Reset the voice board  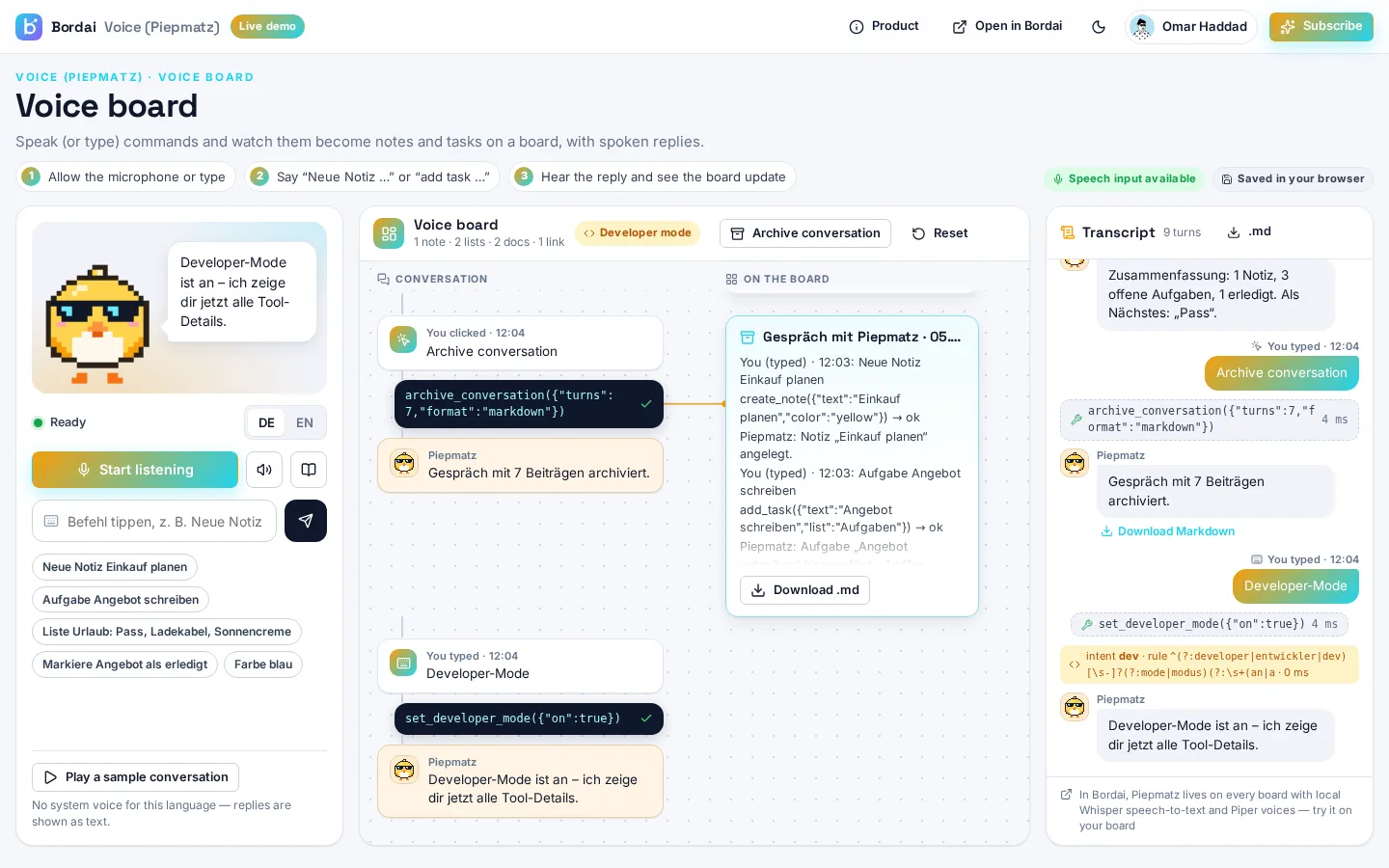(940, 233)
